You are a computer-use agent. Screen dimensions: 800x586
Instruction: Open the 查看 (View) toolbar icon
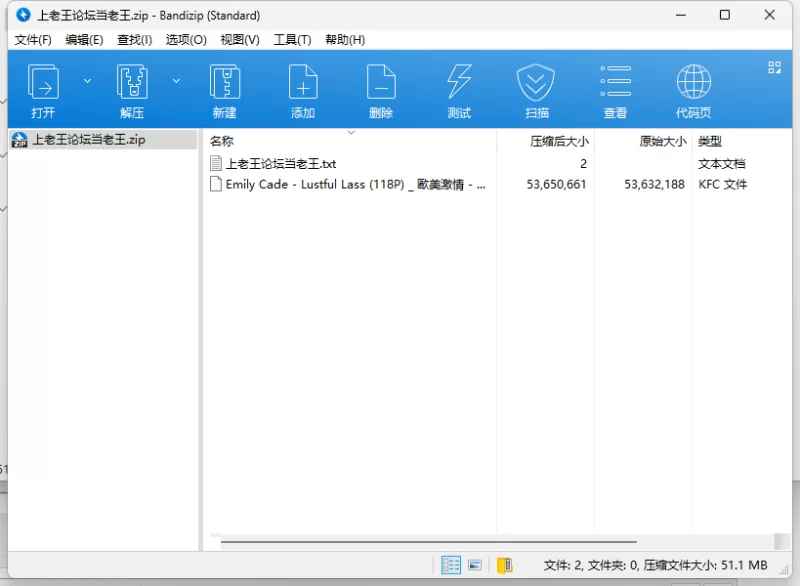click(615, 82)
